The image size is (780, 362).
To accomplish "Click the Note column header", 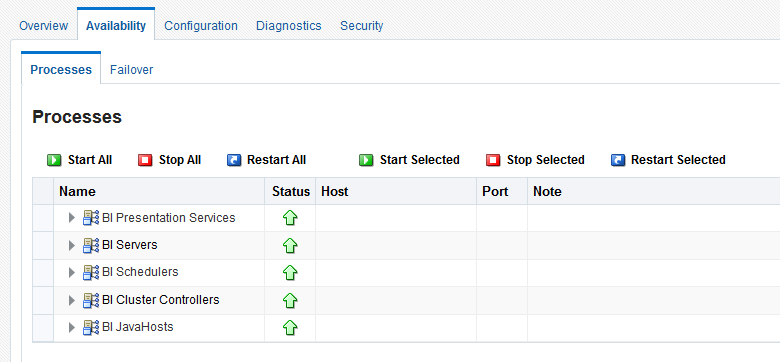I will pyautogui.click(x=654, y=191).
